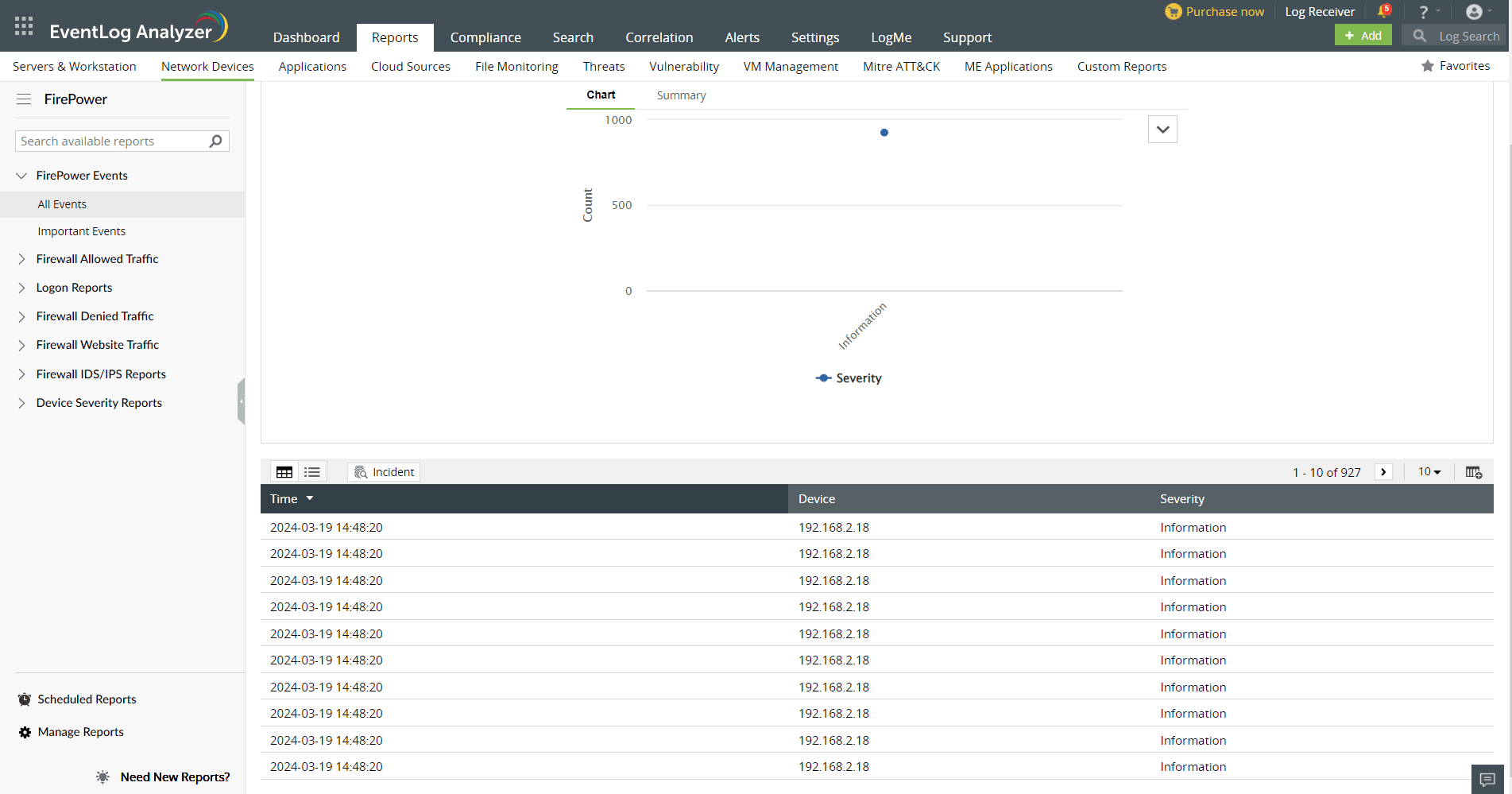The width and height of the screenshot is (1512, 794).
Task: Expand Firewall Allowed Traffic reports
Action: (x=21, y=259)
